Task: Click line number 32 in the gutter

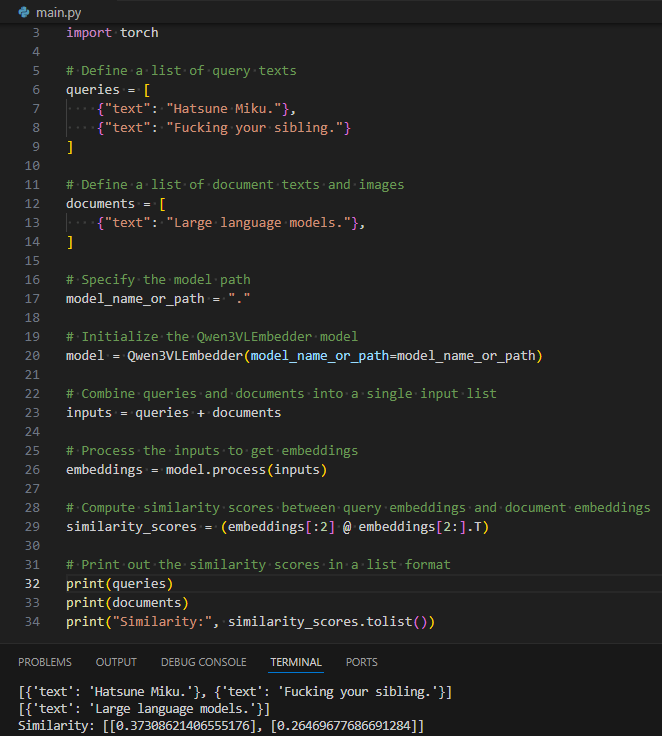Action: (32, 583)
